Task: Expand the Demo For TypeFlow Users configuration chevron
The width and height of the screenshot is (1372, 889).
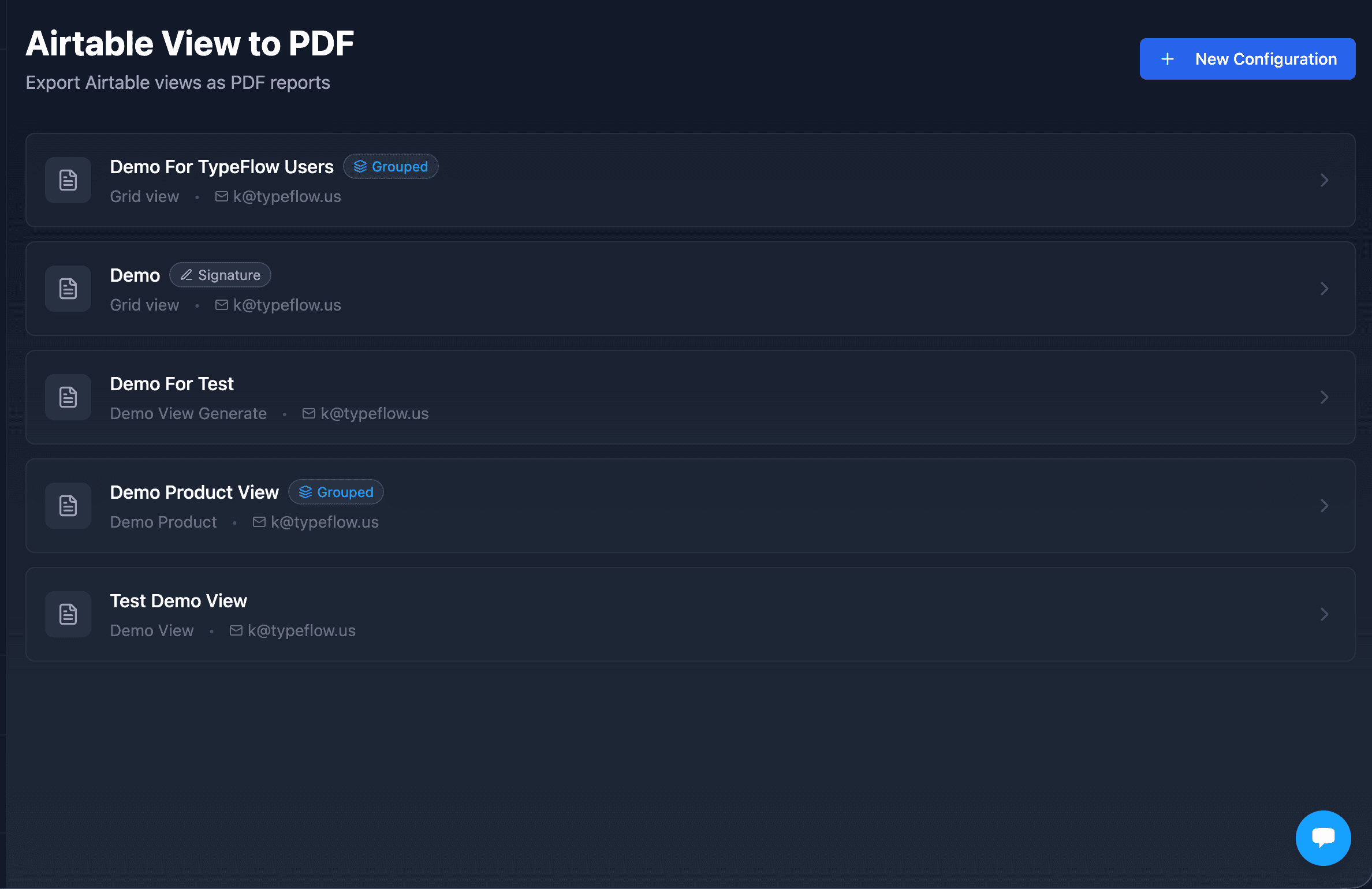Action: [x=1325, y=180]
